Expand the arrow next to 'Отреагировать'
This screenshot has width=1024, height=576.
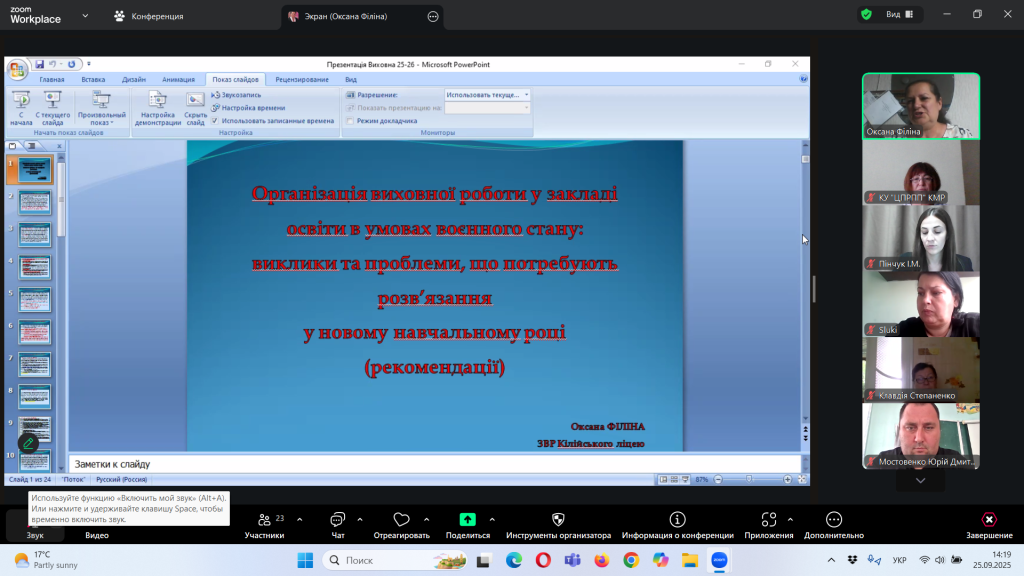tap(427, 519)
